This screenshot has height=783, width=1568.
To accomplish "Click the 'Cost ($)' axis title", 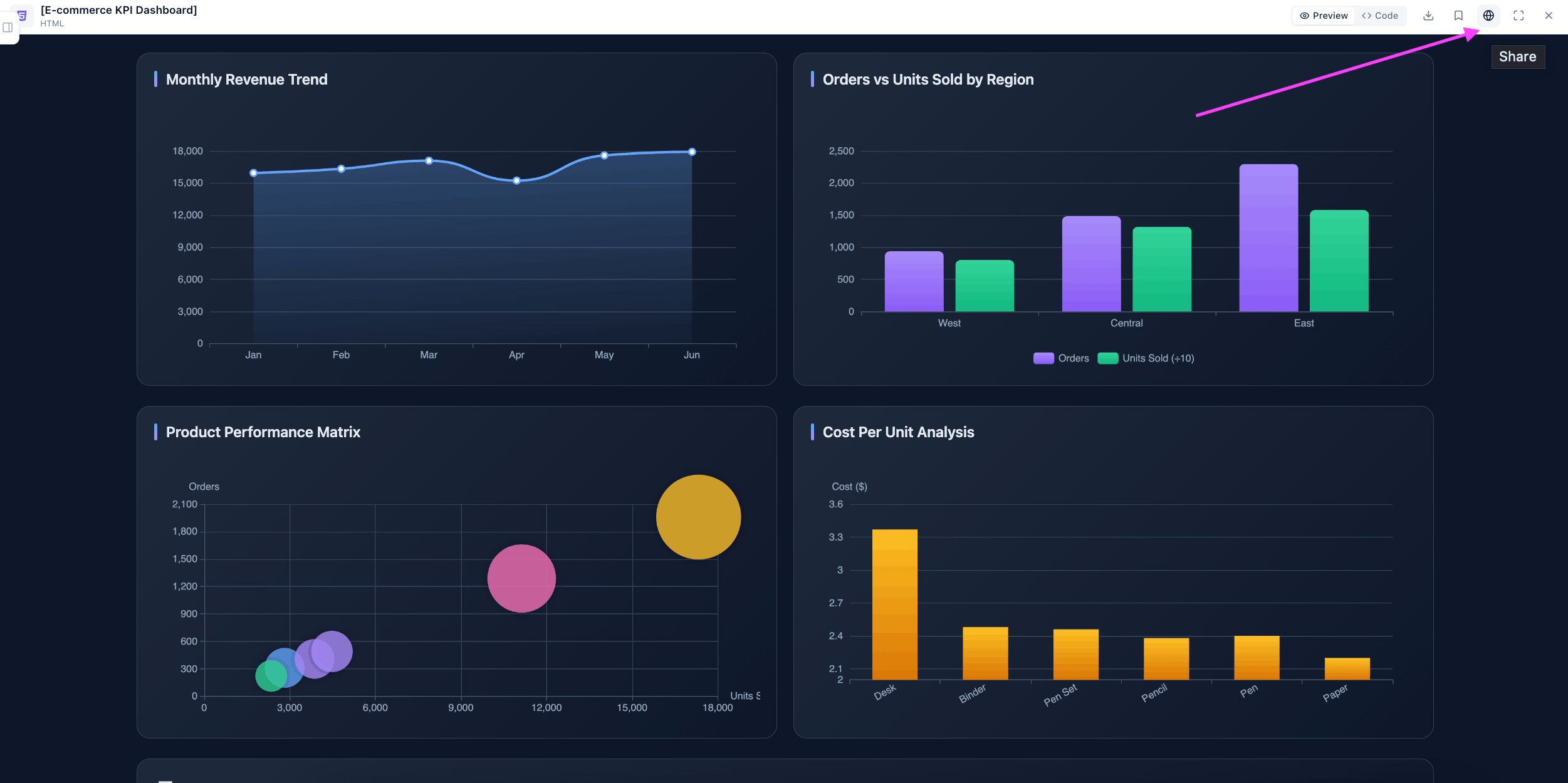I will [x=849, y=487].
